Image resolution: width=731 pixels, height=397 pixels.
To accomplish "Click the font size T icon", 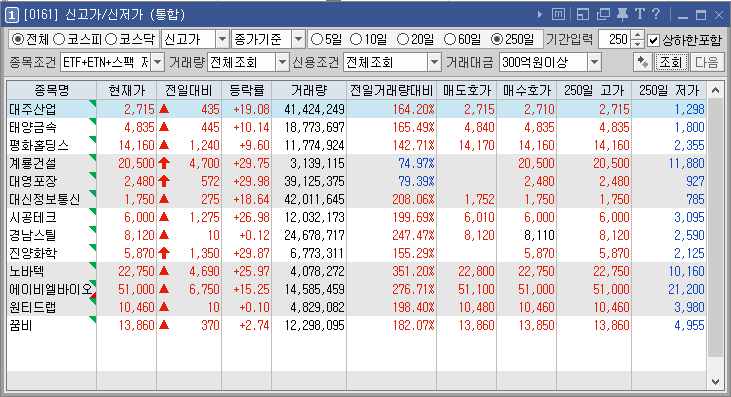I will 640,14.
